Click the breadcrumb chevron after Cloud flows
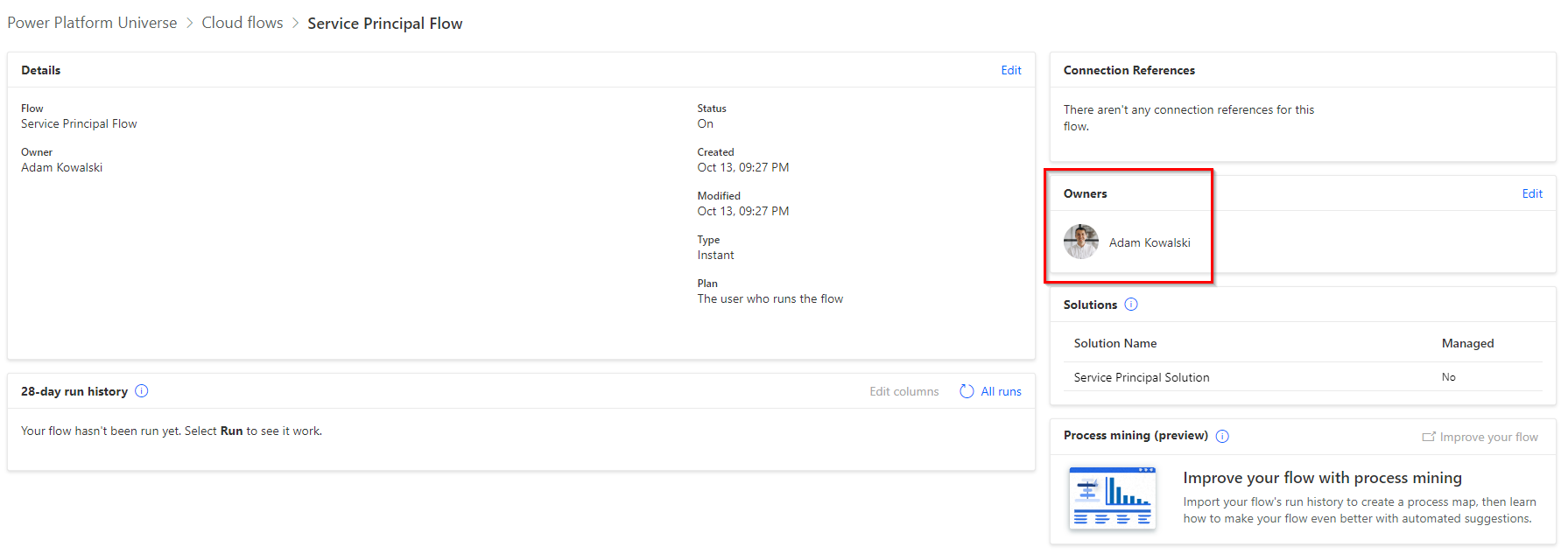Viewport: 1568px width, 554px height. [x=296, y=24]
